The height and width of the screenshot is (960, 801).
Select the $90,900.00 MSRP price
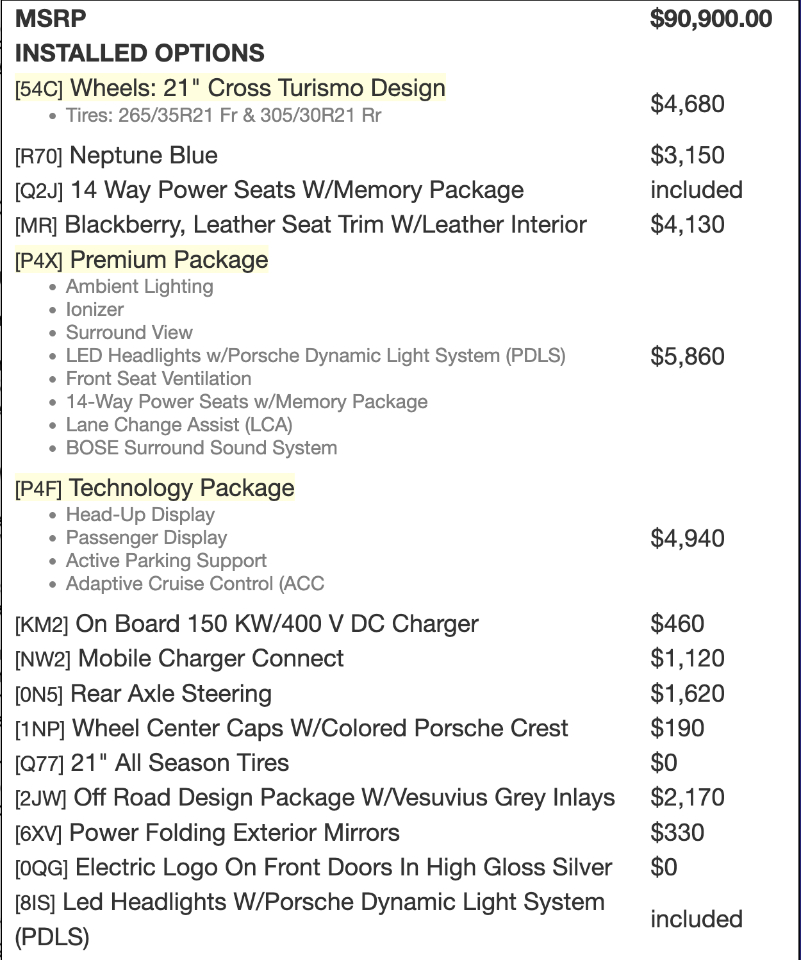[710, 18]
